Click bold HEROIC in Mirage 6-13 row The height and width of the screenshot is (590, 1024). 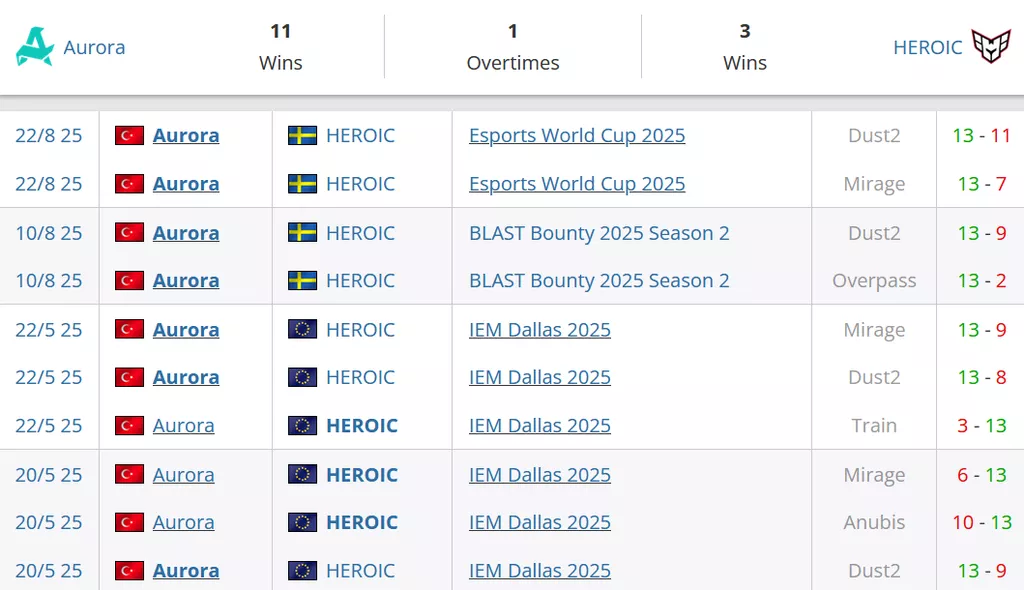362,475
